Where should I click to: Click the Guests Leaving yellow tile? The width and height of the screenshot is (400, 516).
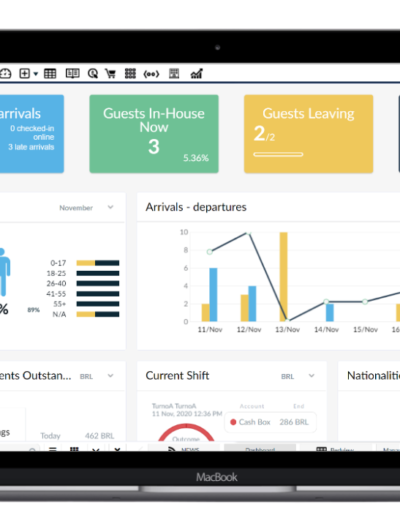(309, 134)
